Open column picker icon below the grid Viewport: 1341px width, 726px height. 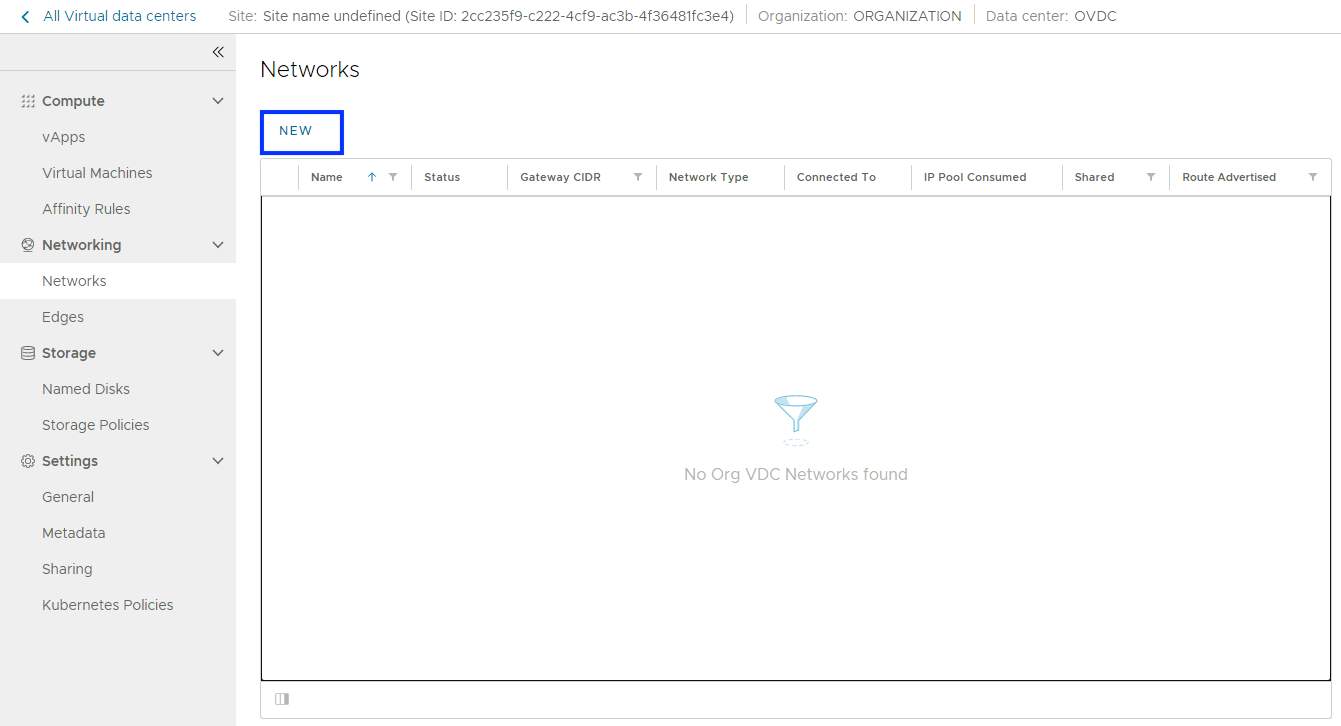tap(282, 699)
